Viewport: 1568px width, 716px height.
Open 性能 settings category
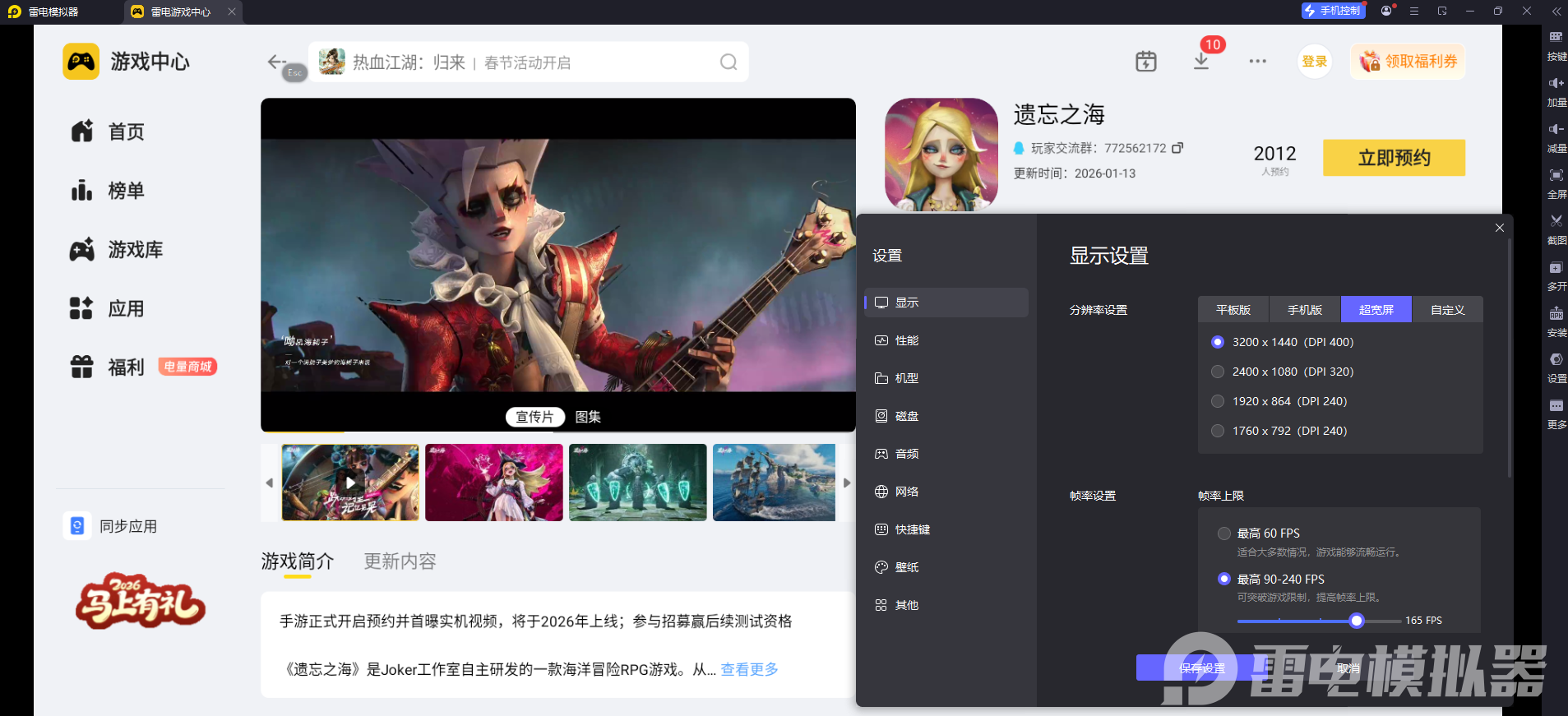(x=946, y=340)
